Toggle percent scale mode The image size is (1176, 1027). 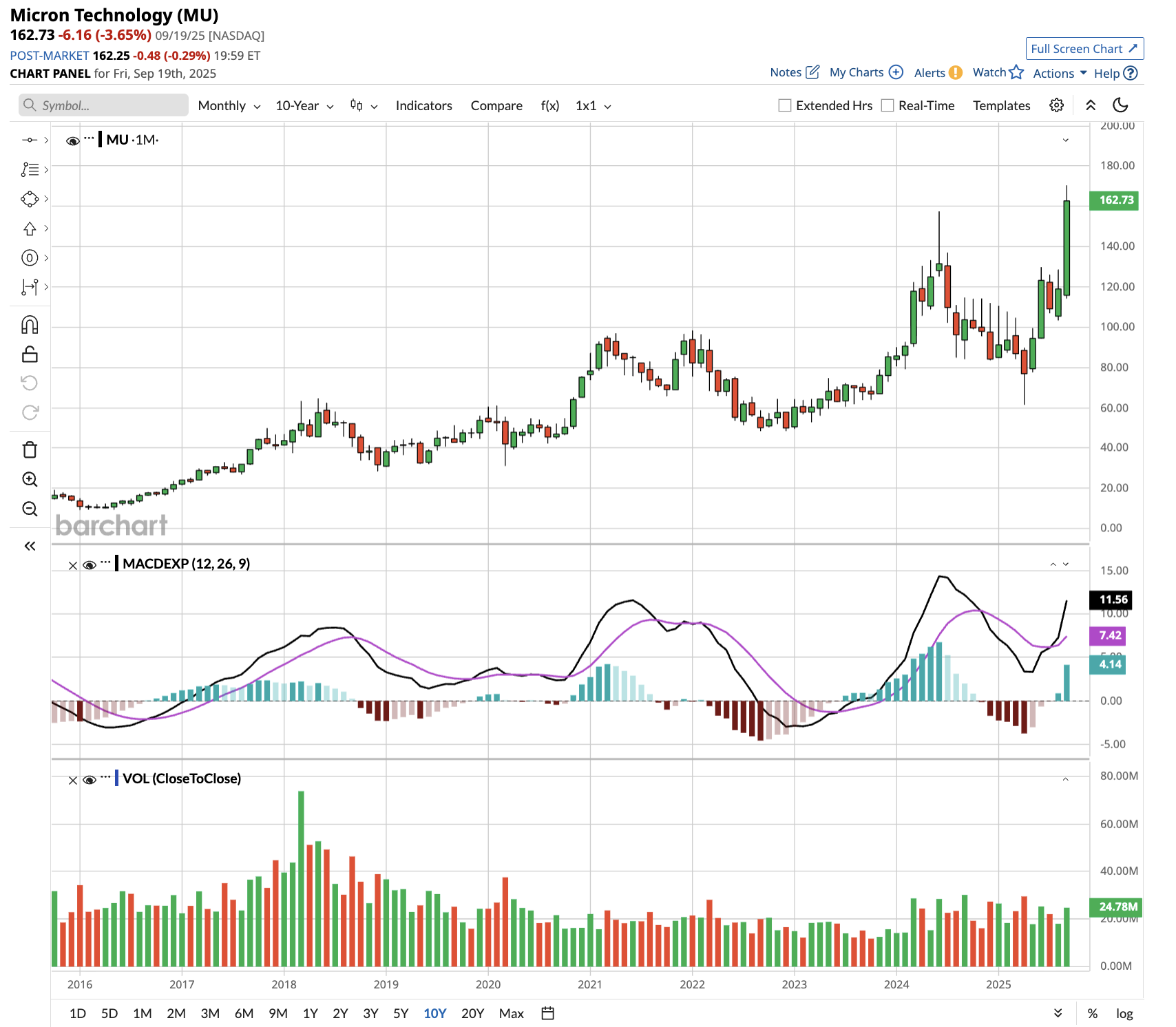pyautogui.click(x=1093, y=1013)
